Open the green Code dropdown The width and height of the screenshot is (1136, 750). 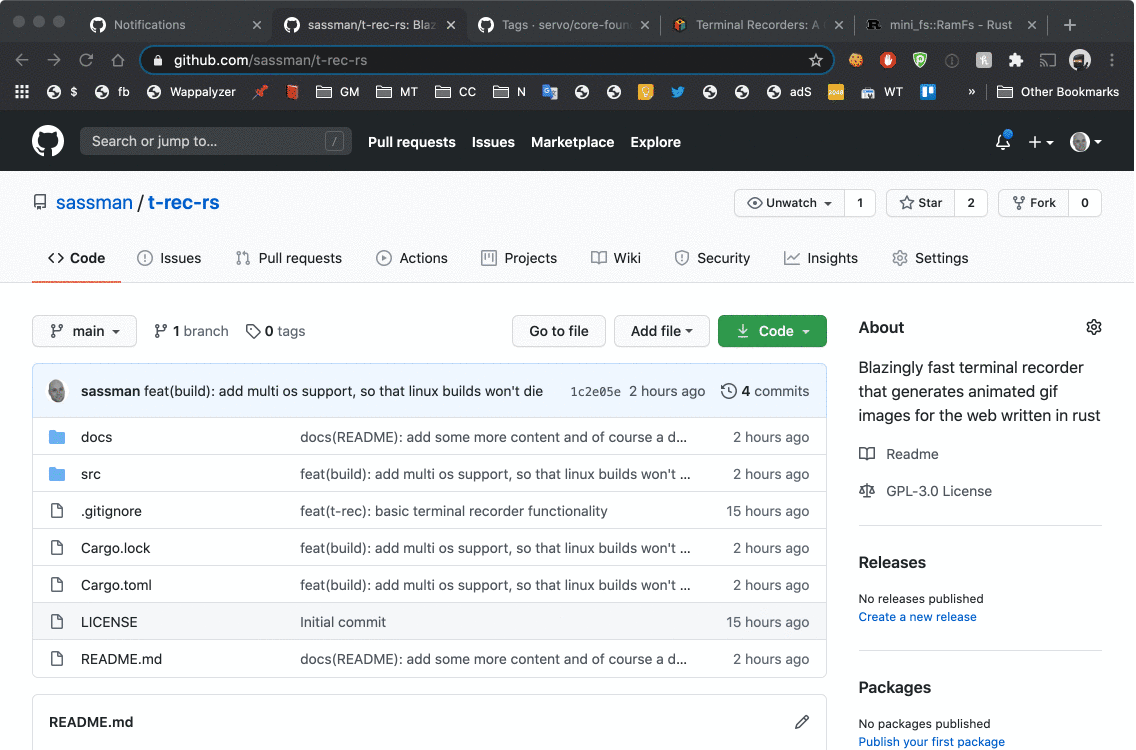click(772, 331)
